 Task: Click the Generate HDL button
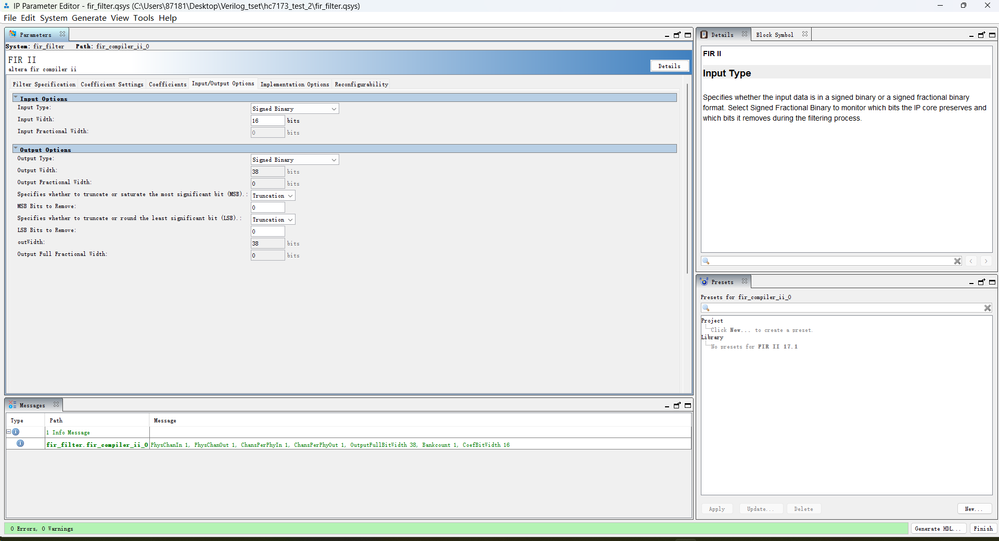(937, 528)
